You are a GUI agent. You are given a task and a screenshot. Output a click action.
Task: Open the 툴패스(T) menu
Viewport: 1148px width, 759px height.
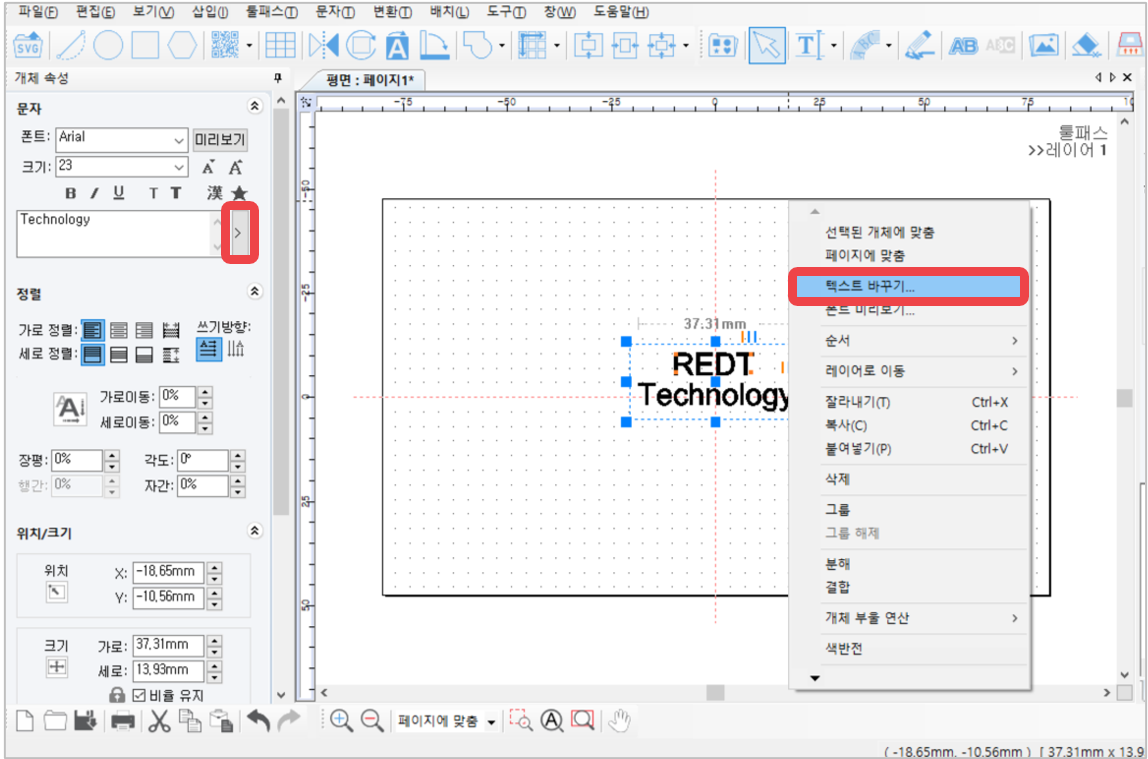click(272, 12)
